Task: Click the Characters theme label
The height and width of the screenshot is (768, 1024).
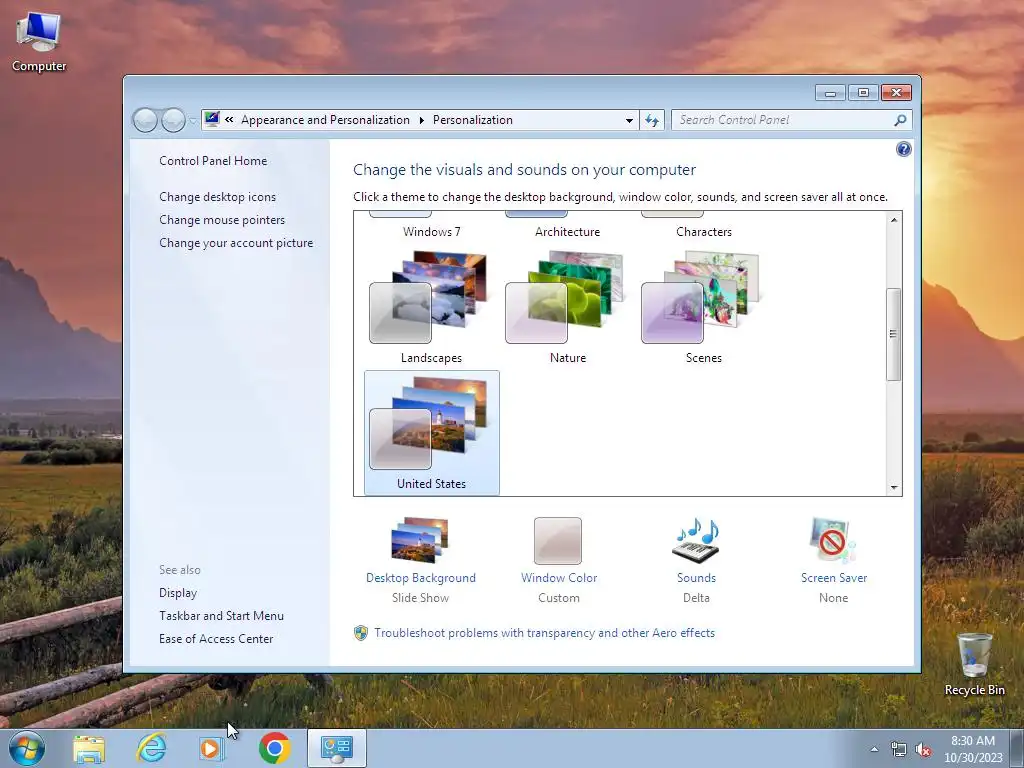Action: [x=704, y=232]
